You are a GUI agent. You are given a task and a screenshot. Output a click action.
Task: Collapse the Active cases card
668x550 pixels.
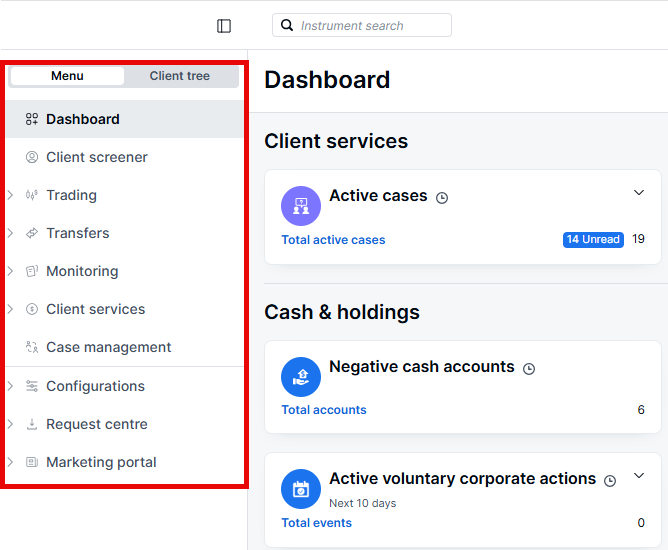coord(639,193)
